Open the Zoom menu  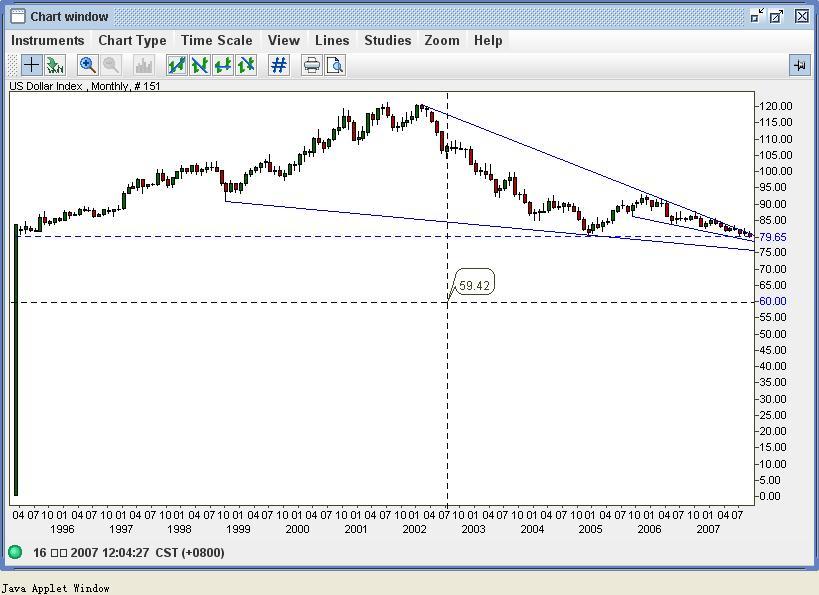[x=442, y=40]
